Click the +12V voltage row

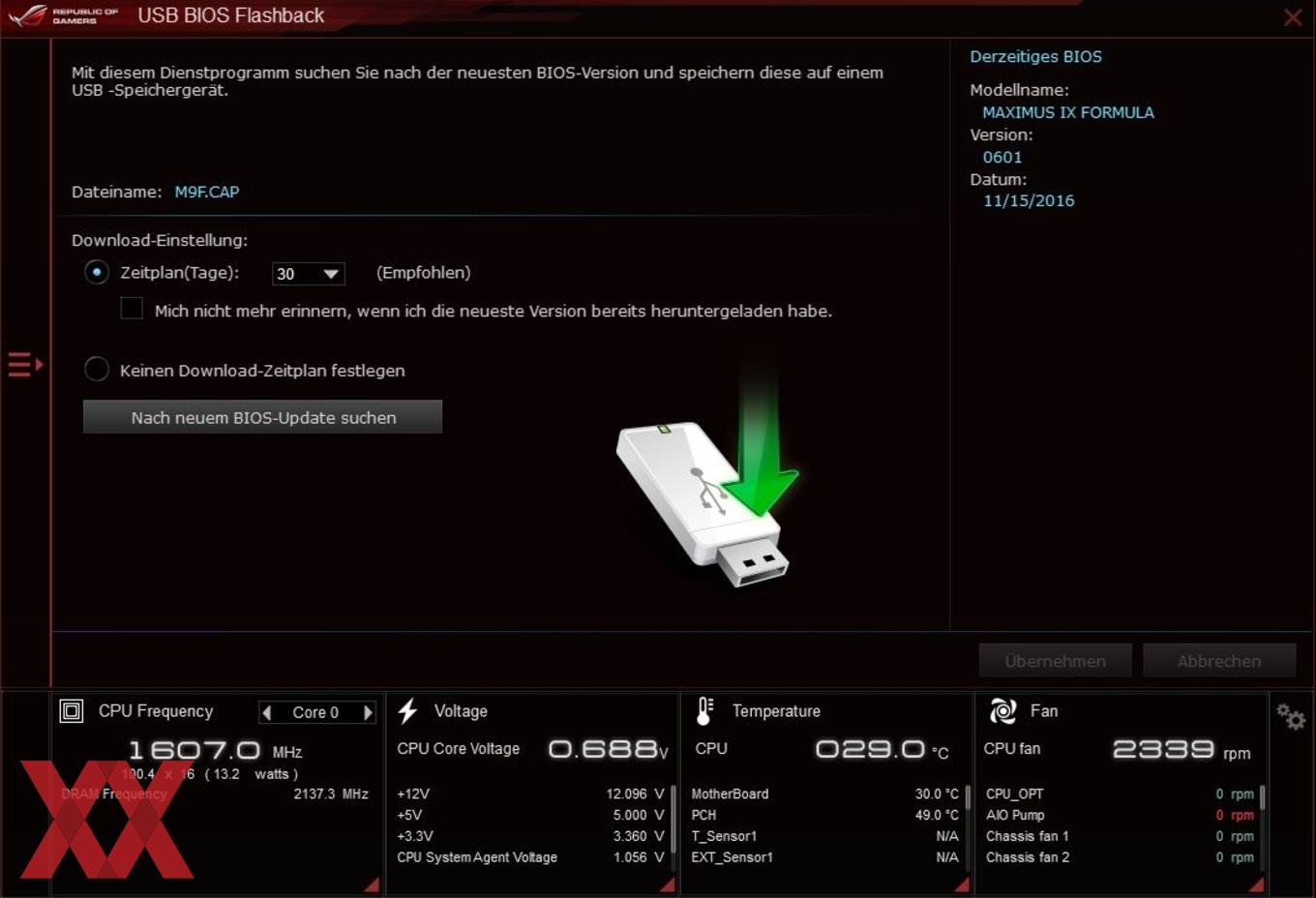click(x=530, y=793)
